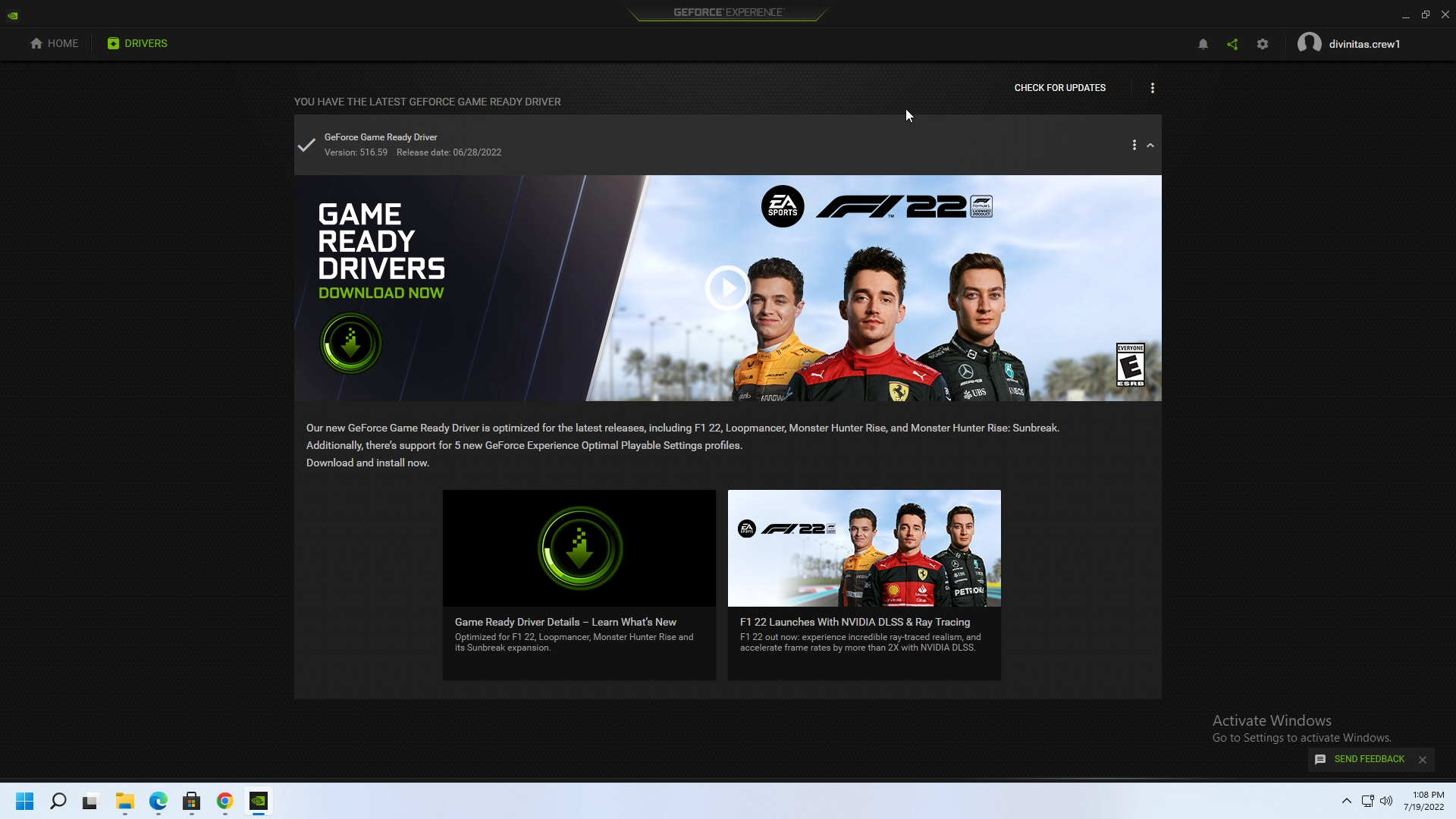The image size is (1456, 819).
Task: Open the notifications bell
Action: pos(1203,44)
